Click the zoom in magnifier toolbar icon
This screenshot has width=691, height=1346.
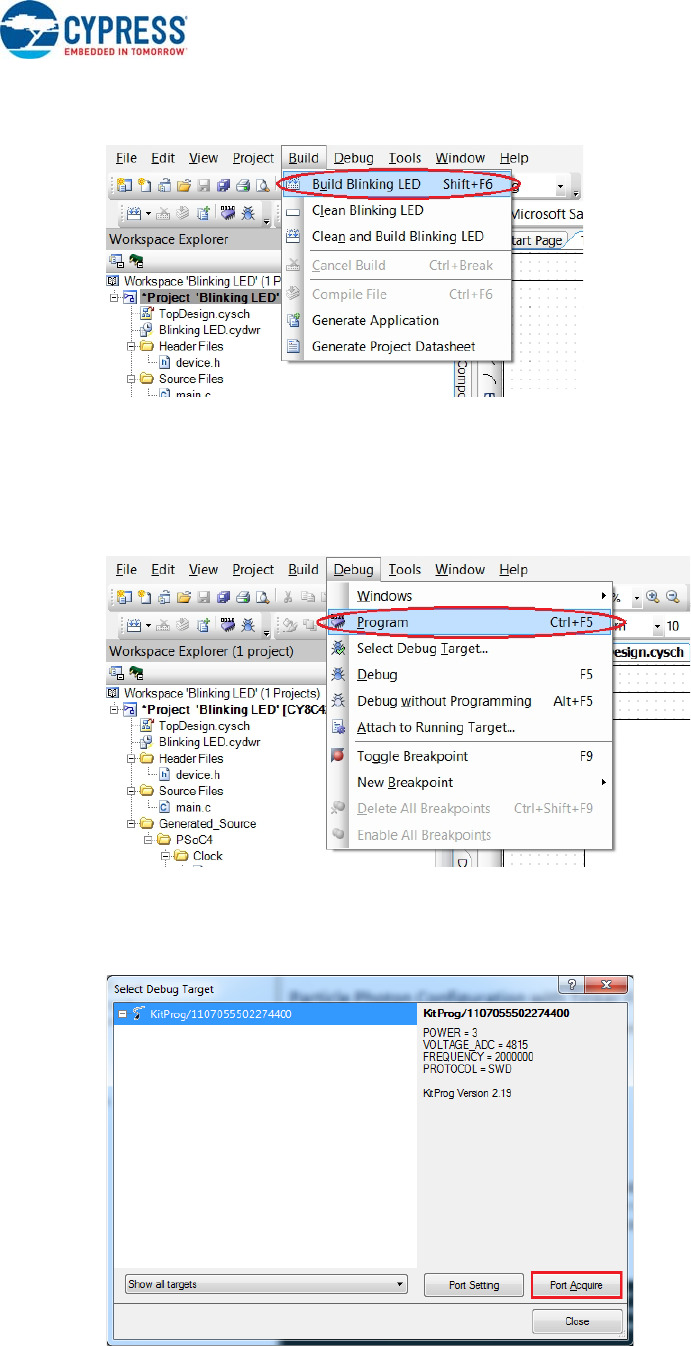tap(653, 596)
